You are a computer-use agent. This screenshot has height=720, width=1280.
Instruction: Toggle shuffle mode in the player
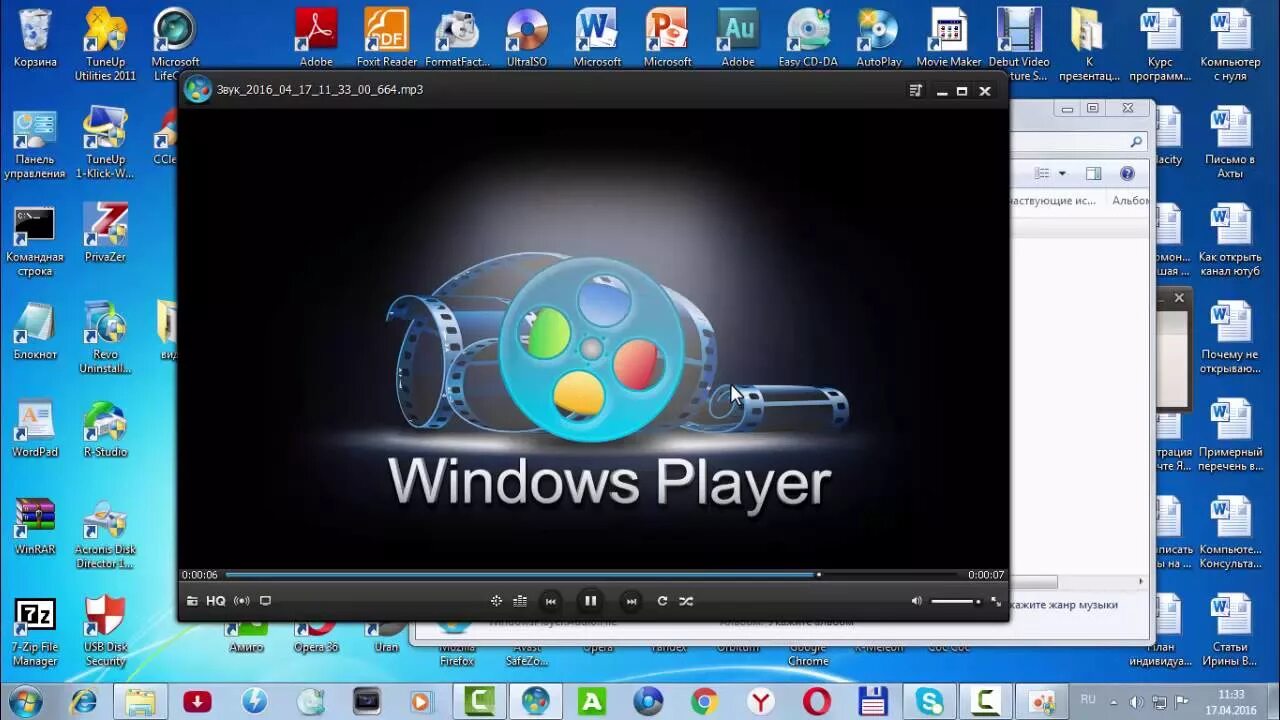686,601
